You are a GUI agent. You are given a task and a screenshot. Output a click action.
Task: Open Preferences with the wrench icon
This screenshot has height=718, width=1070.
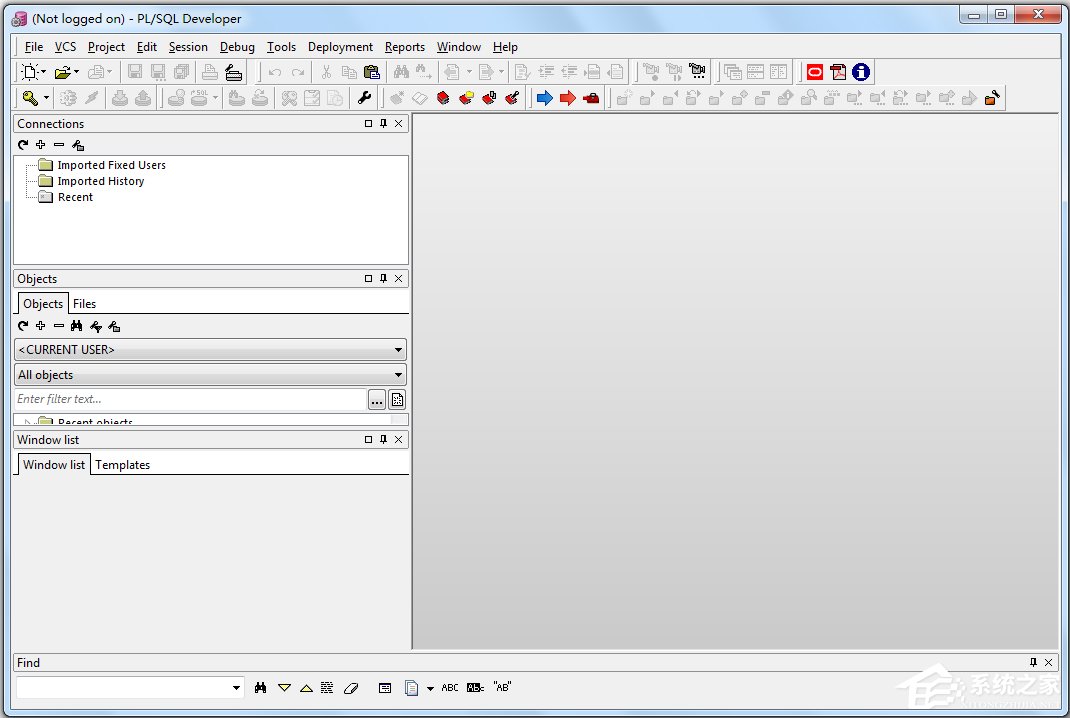pyautogui.click(x=364, y=98)
